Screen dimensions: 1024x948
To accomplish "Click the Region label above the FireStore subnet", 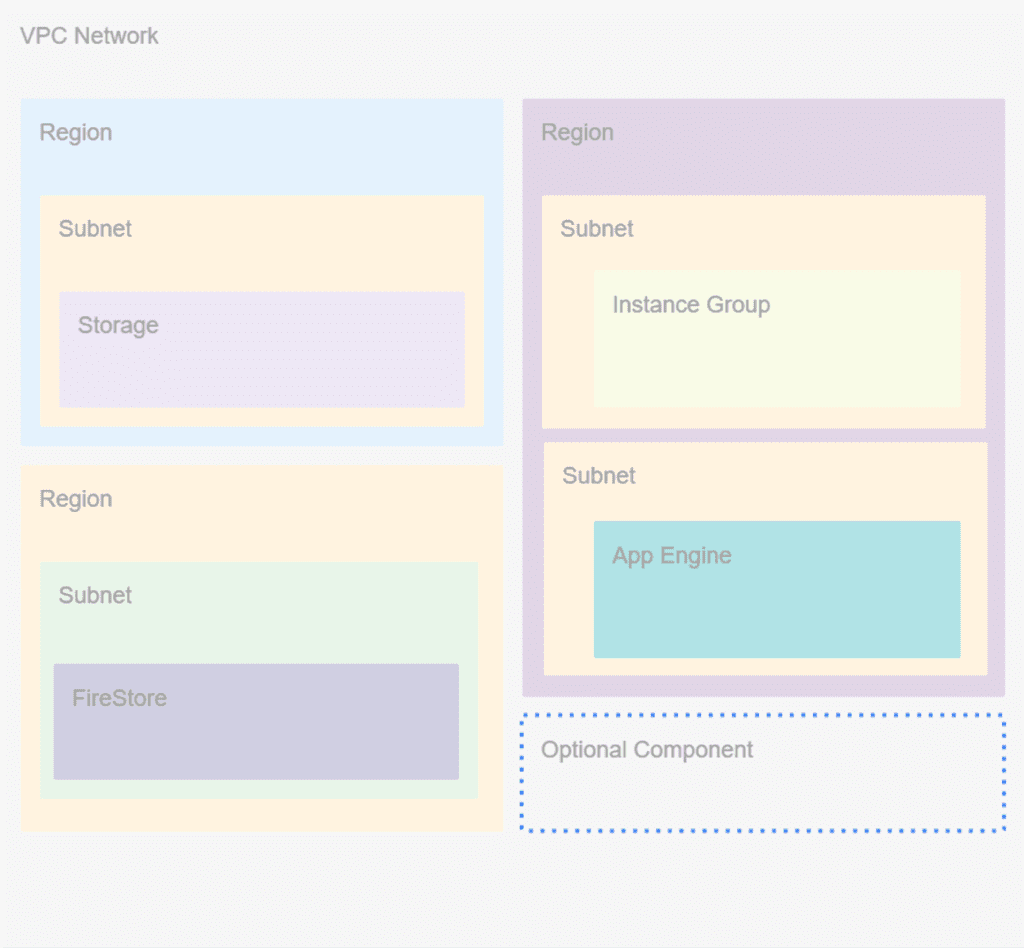I will coord(76,499).
